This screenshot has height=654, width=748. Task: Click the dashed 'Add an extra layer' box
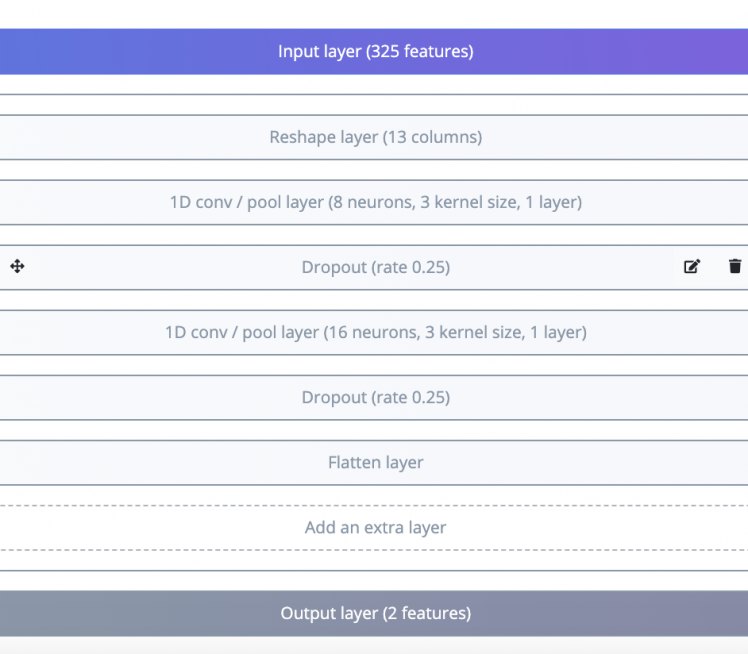pos(374,527)
